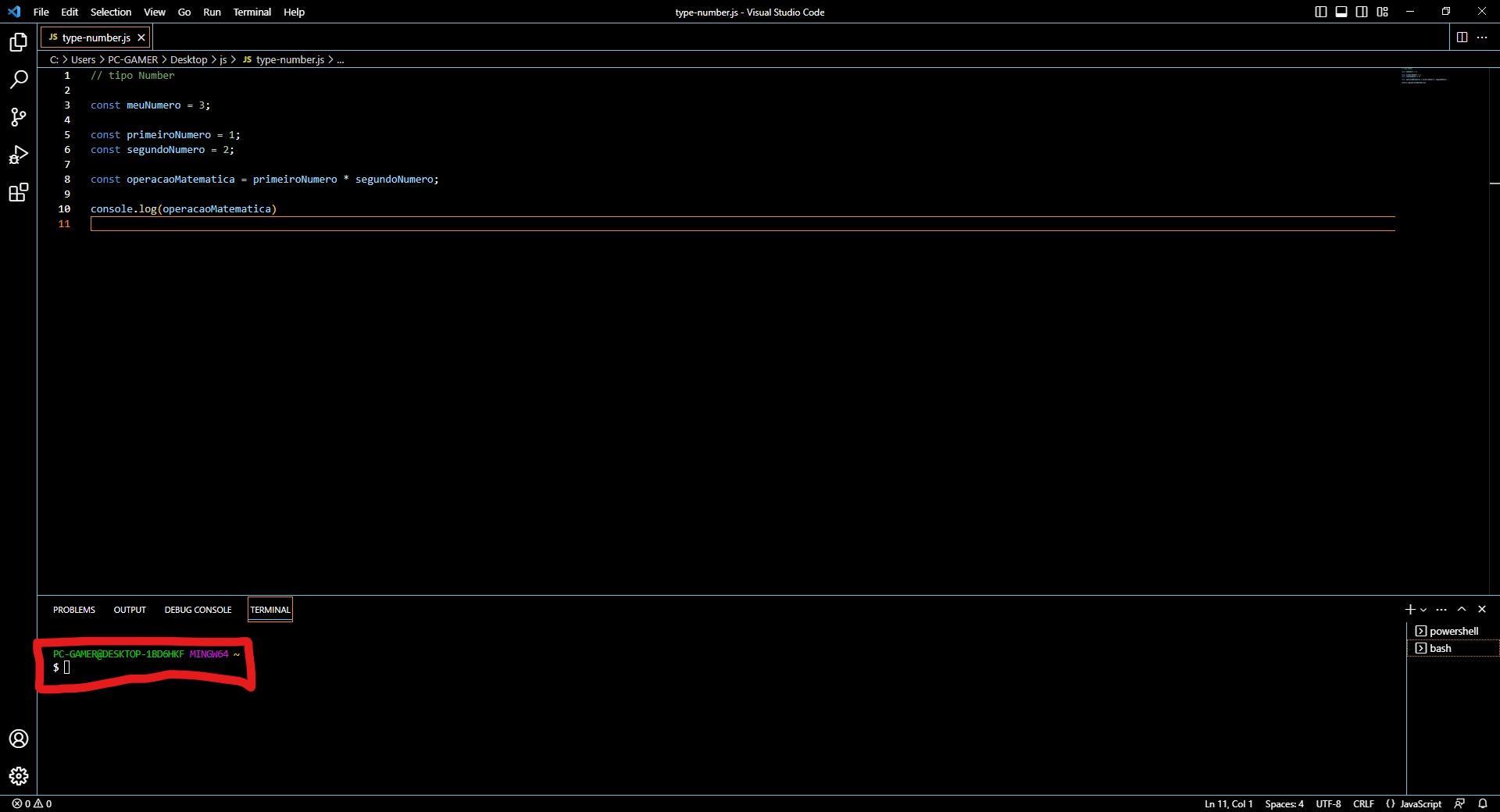The image size is (1500, 812).
Task: Click line number 5 in the gutter
Action: [x=67, y=135]
